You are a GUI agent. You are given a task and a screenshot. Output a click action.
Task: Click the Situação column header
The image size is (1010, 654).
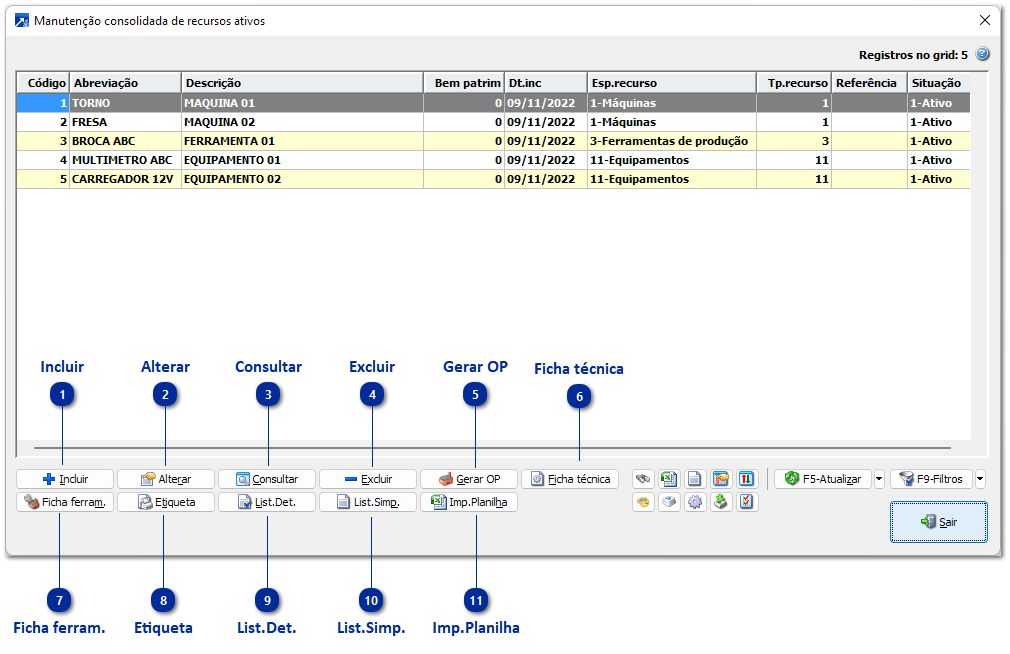click(x=936, y=83)
